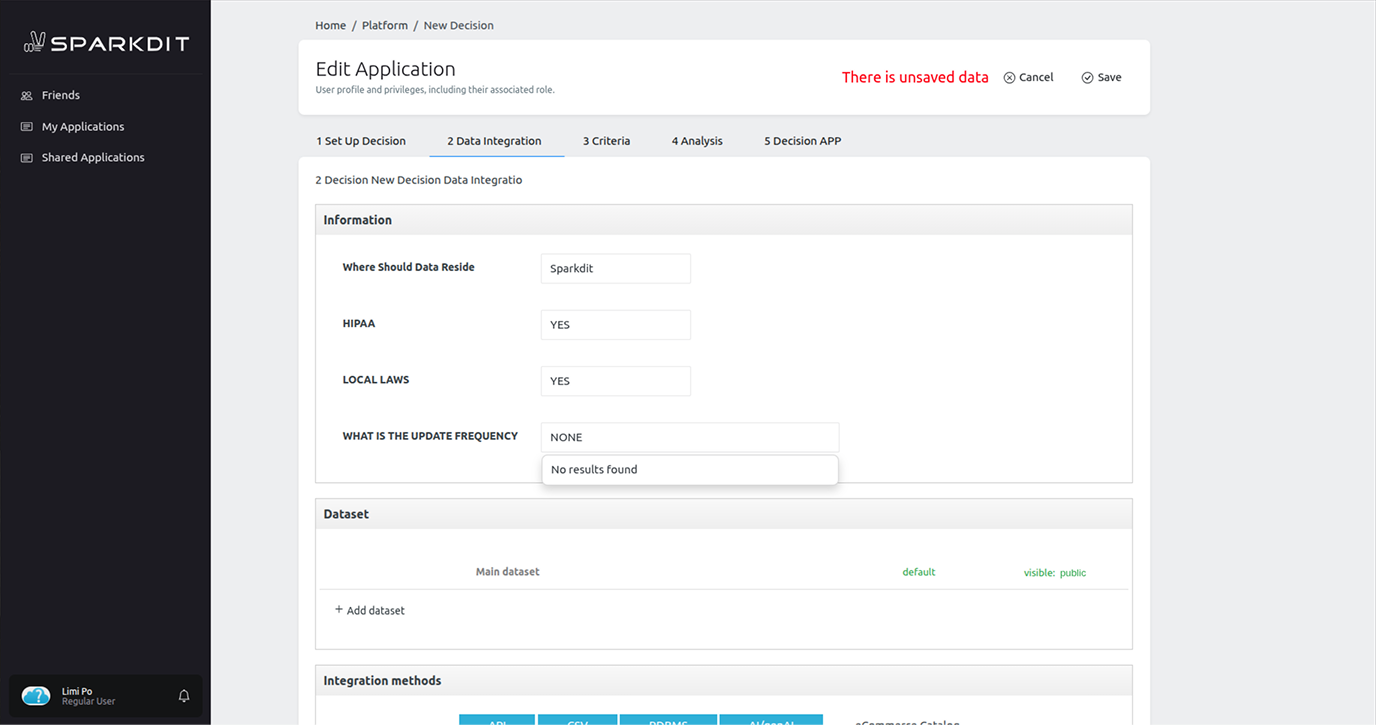This screenshot has width=1376, height=725.
Task: Click the Sparkdit logo
Action: pyautogui.click(x=105, y=42)
